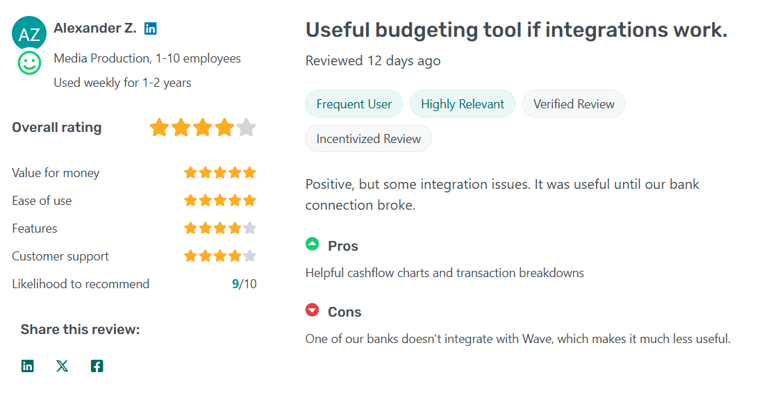Click the Verified Review badge
The height and width of the screenshot is (400, 773).
click(574, 104)
